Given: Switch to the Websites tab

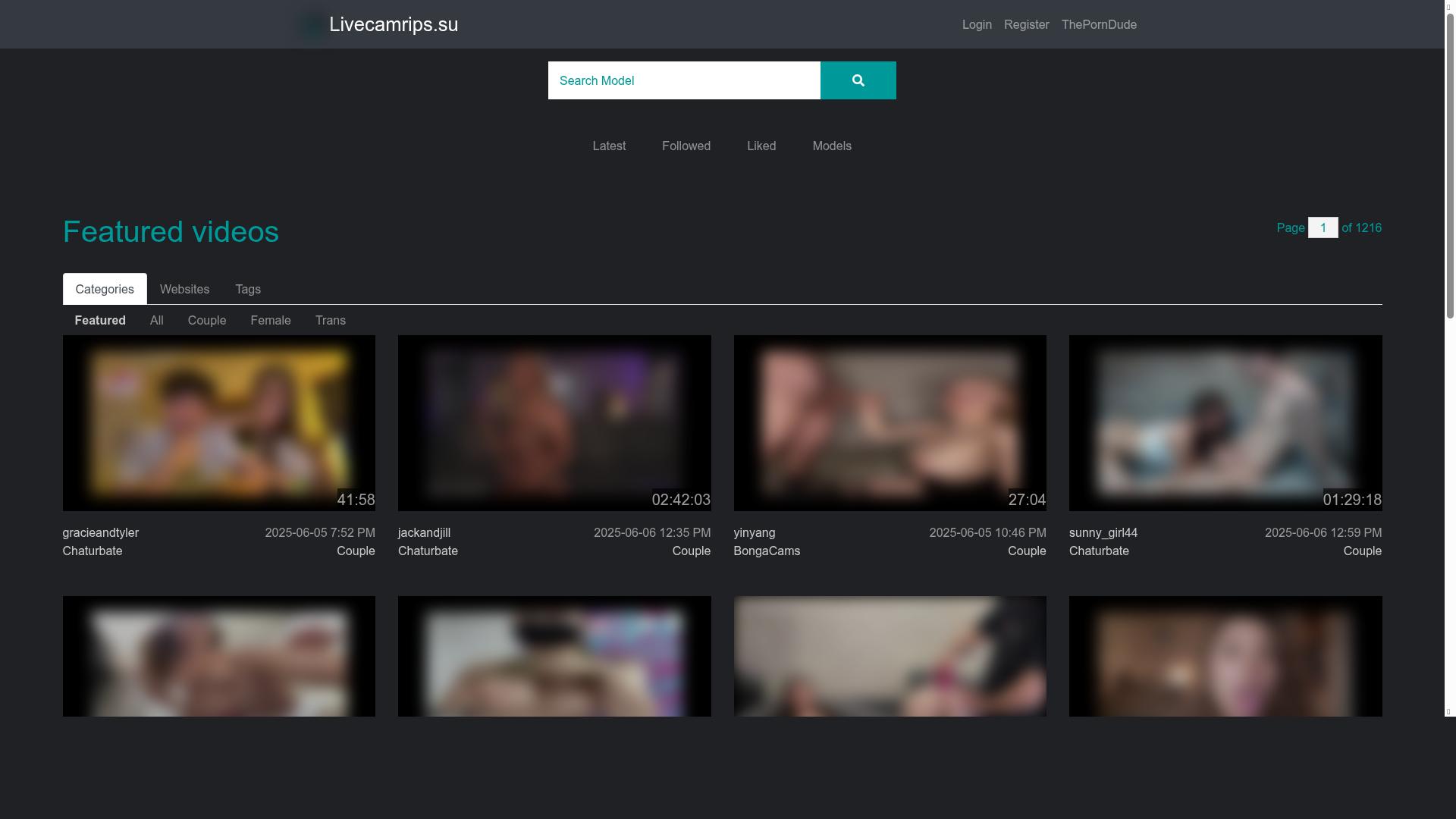Looking at the screenshot, I should click(184, 289).
